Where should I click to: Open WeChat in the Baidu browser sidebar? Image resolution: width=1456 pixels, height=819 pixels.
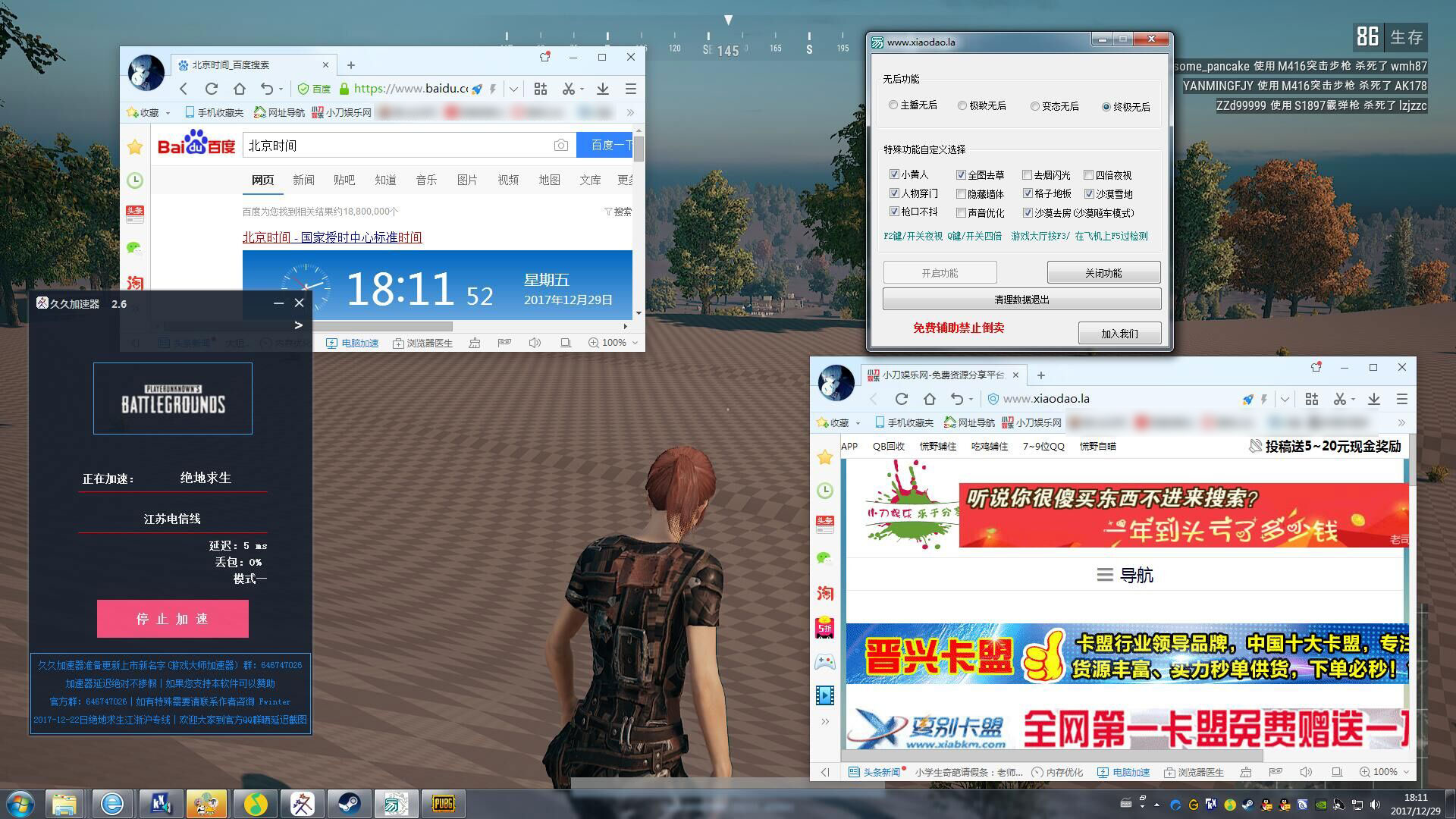coord(135,248)
